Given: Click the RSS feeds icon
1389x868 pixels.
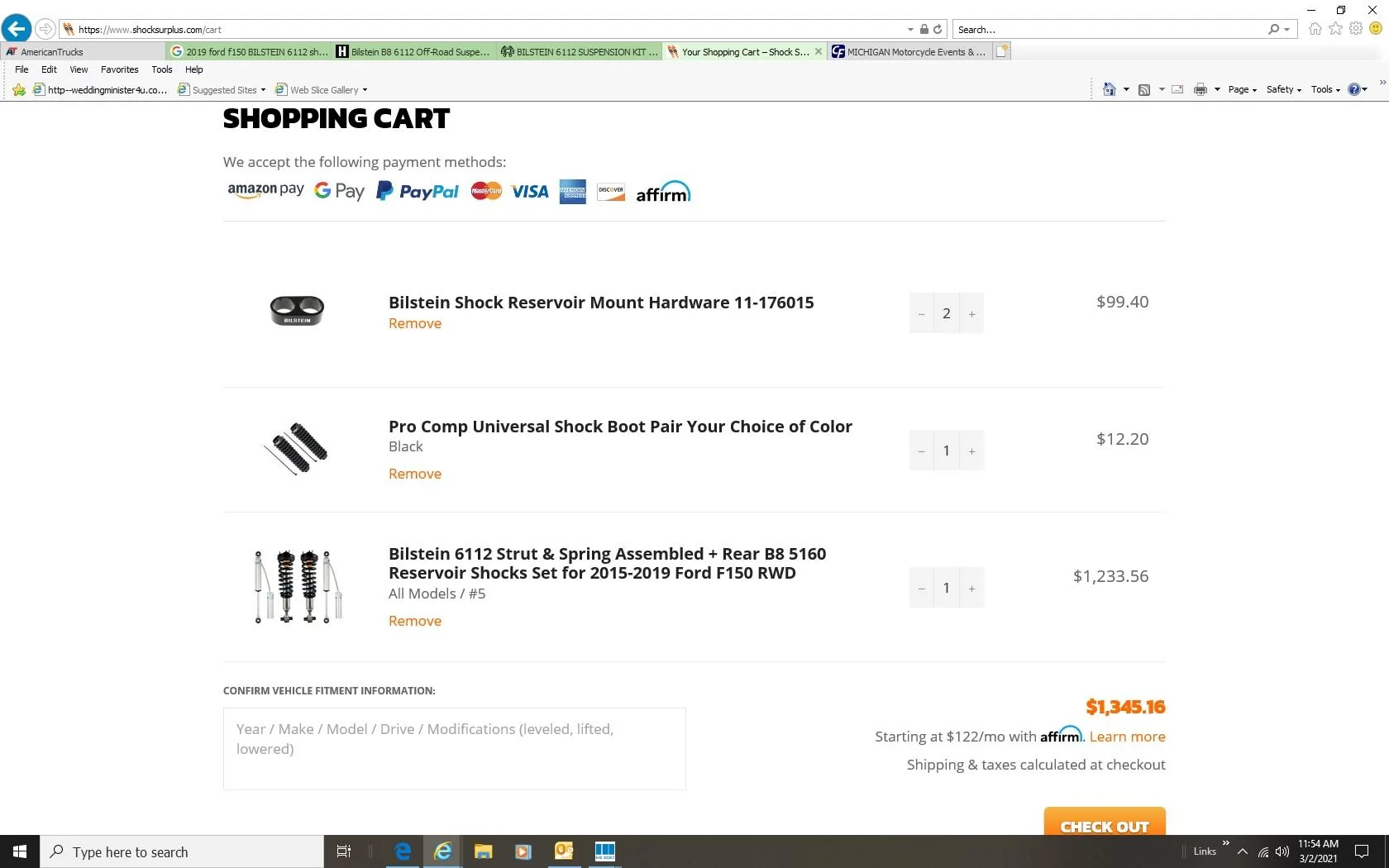Looking at the screenshot, I should click(1144, 89).
